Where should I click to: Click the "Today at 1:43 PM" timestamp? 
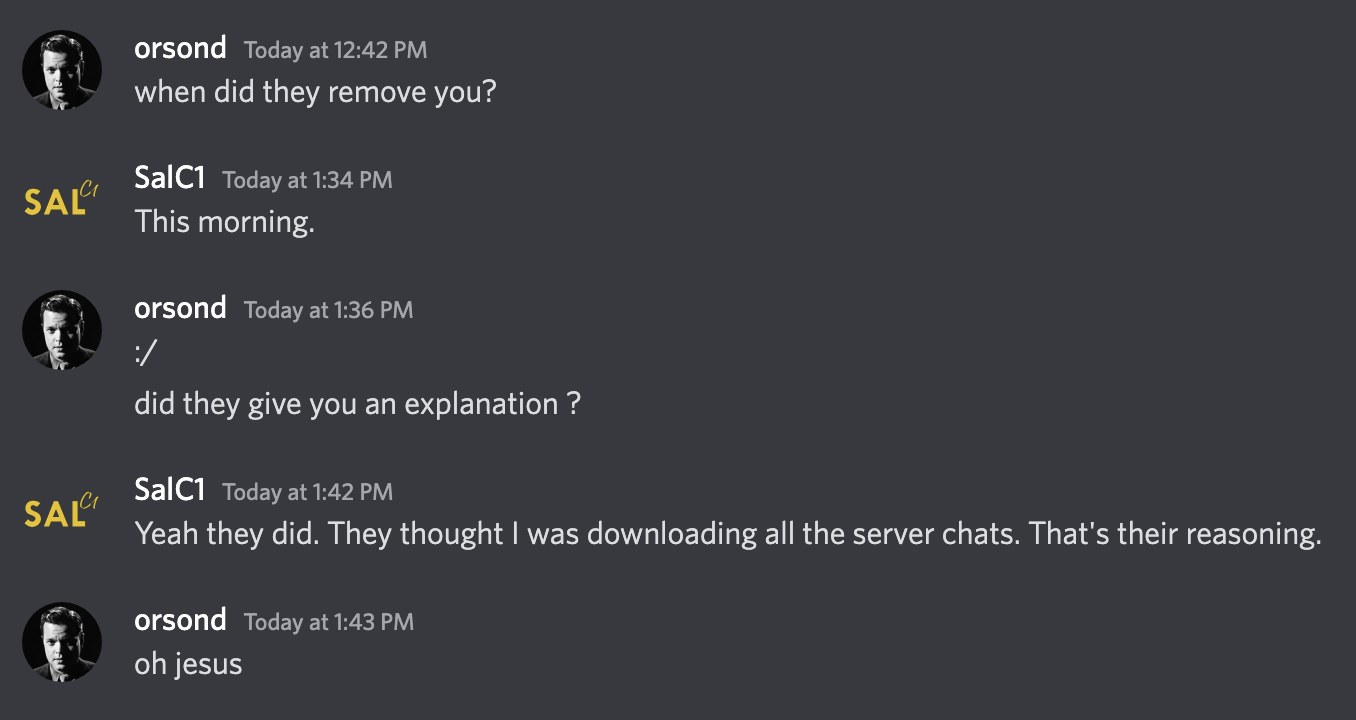[328, 622]
